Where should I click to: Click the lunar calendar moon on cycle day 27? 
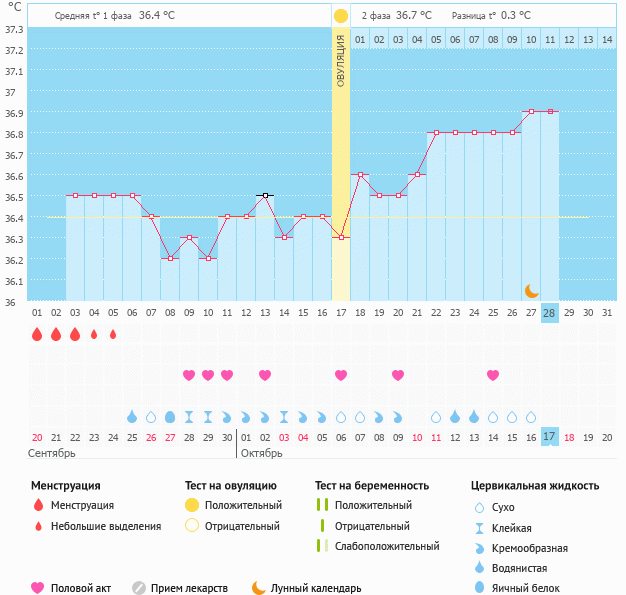coord(532,290)
